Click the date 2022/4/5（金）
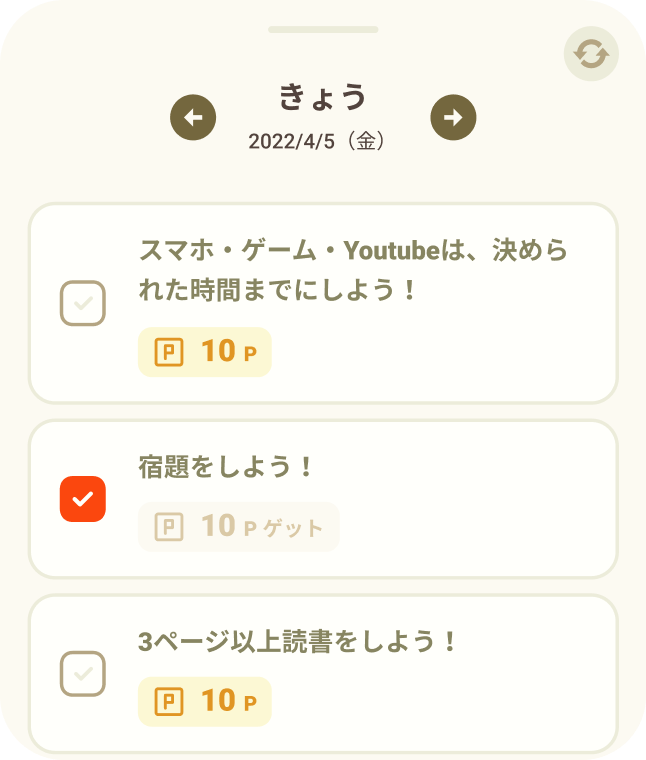646x760 pixels. click(317, 141)
